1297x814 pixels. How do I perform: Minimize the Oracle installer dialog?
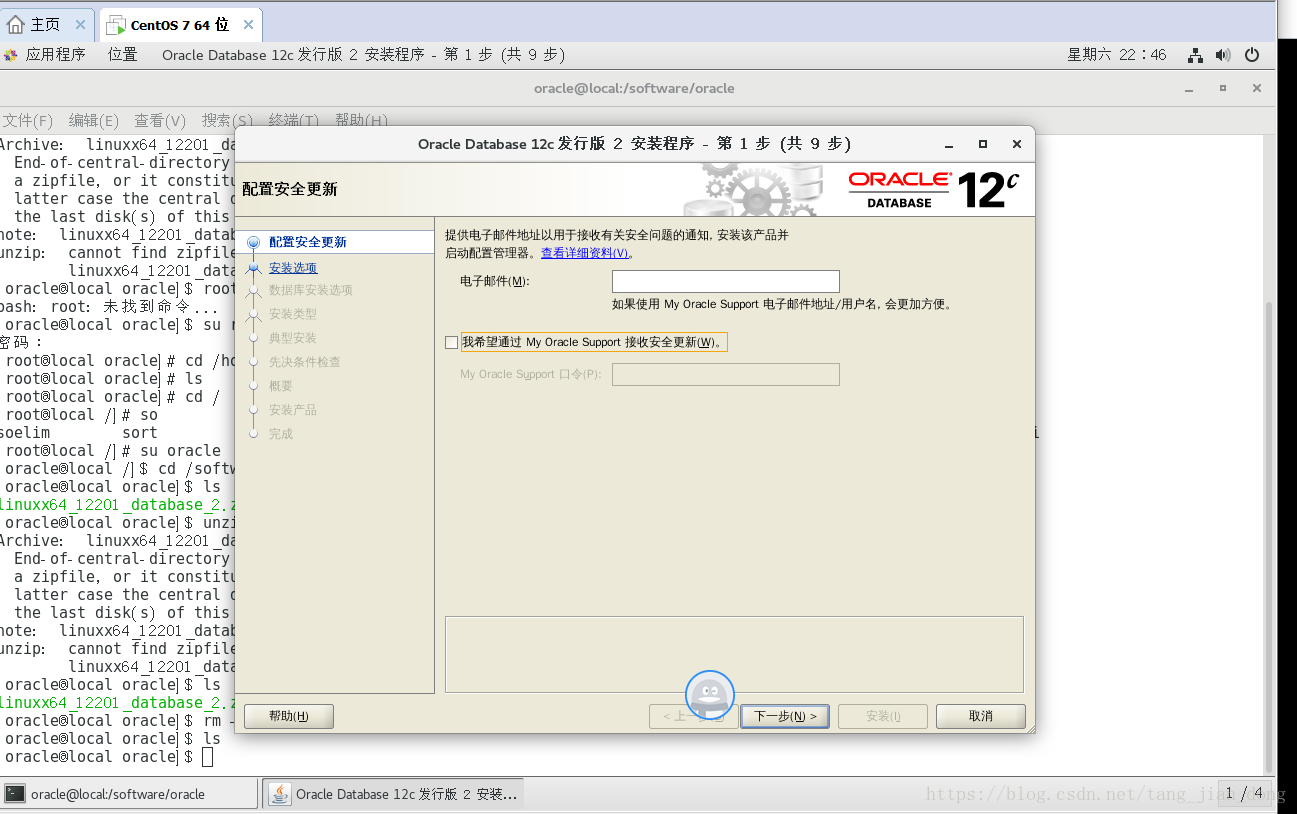tap(949, 144)
